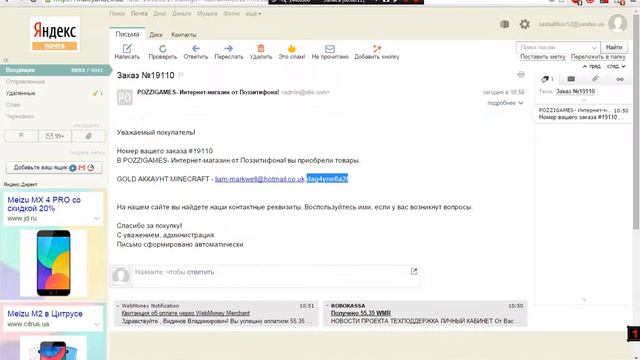
Task: Click the envelope icon in right panel
Action: click(x=571, y=79)
